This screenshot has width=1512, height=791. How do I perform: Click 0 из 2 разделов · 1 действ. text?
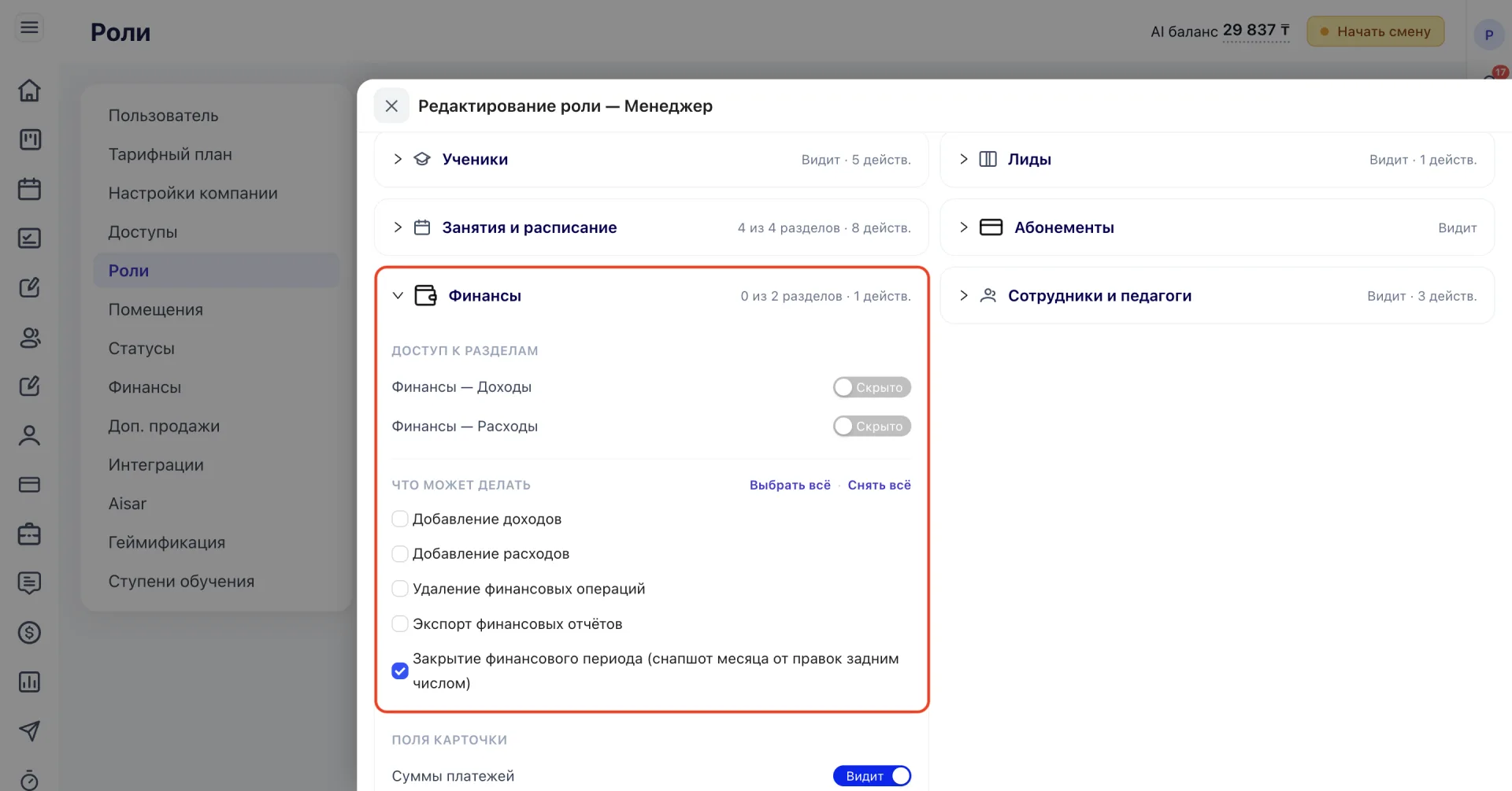pyautogui.click(x=825, y=296)
